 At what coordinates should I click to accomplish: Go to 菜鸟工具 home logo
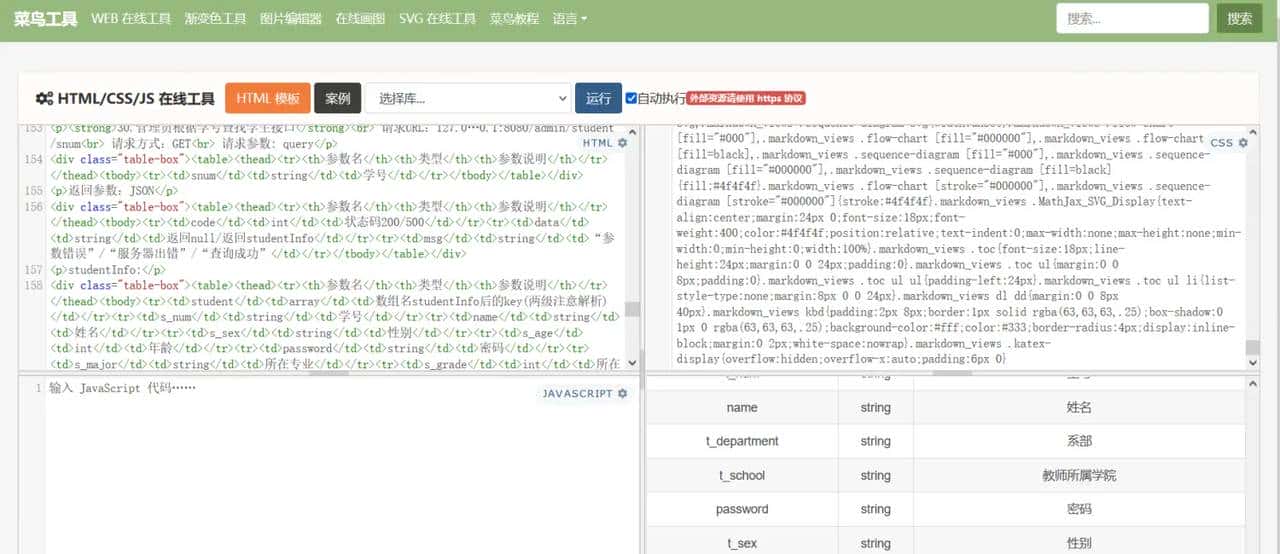(46, 19)
